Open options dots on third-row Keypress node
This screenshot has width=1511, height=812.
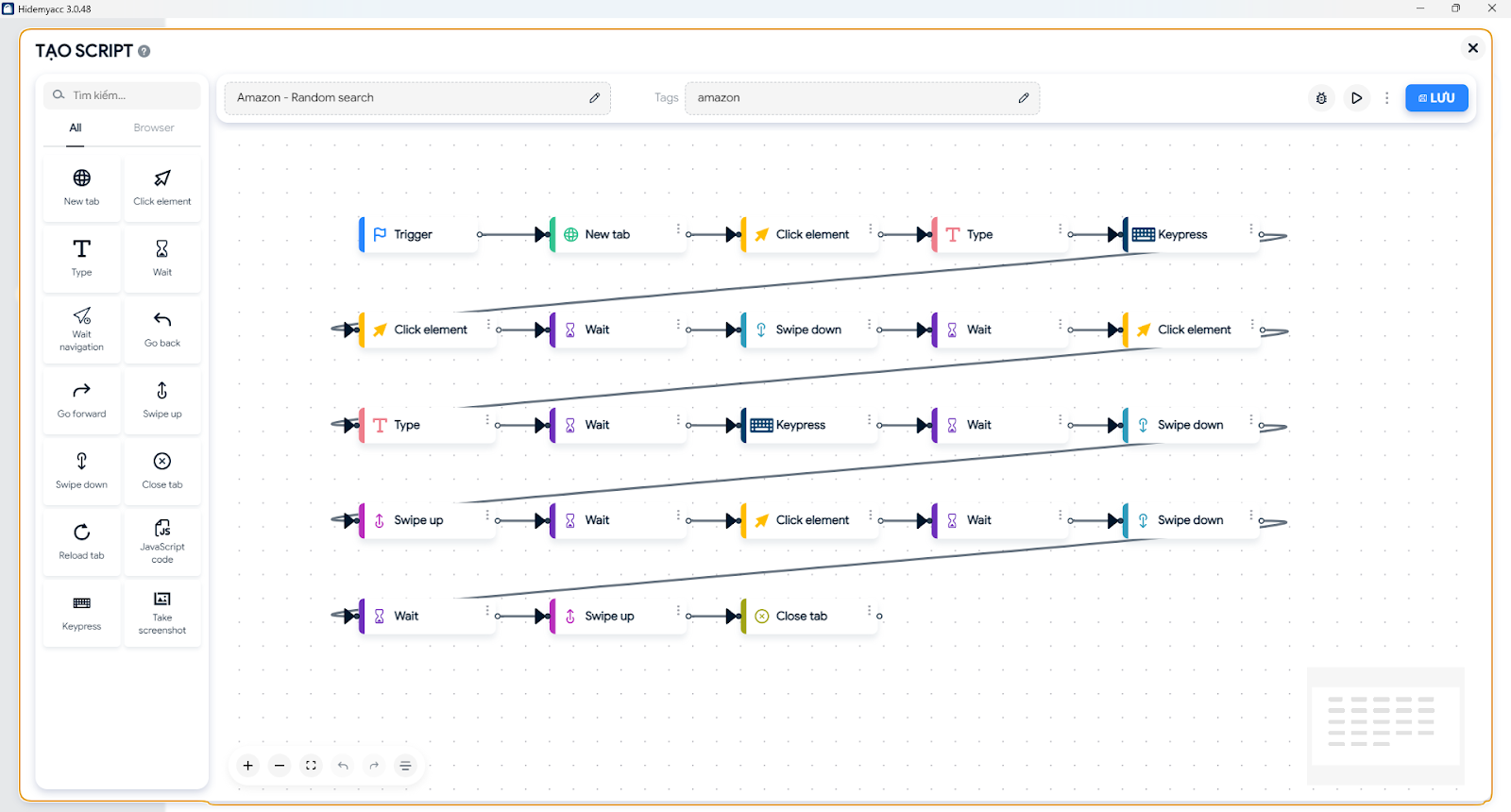click(x=869, y=420)
